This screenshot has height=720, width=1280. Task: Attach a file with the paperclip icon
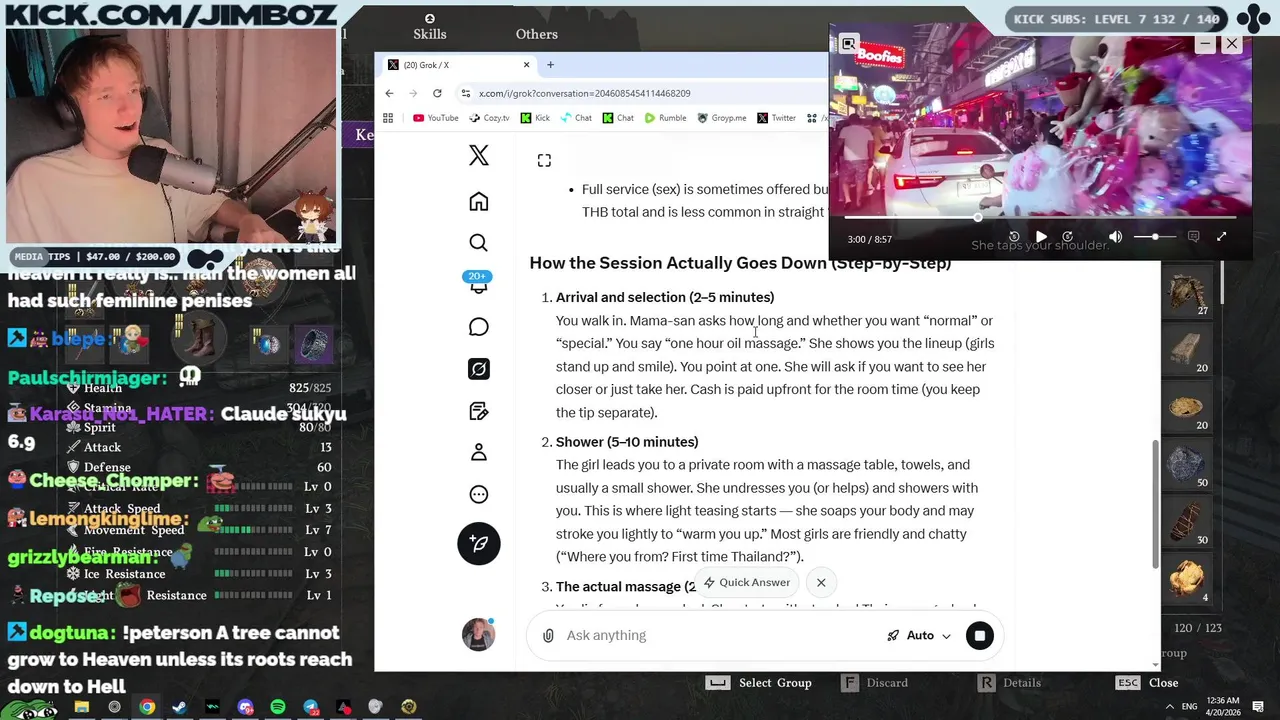pos(548,636)
